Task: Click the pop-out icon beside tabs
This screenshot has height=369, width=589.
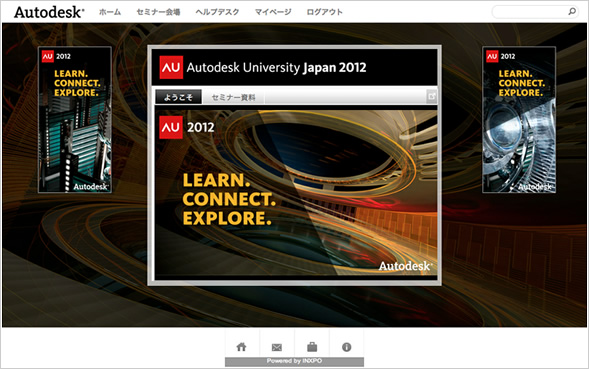Action: (x=432, y=97)
